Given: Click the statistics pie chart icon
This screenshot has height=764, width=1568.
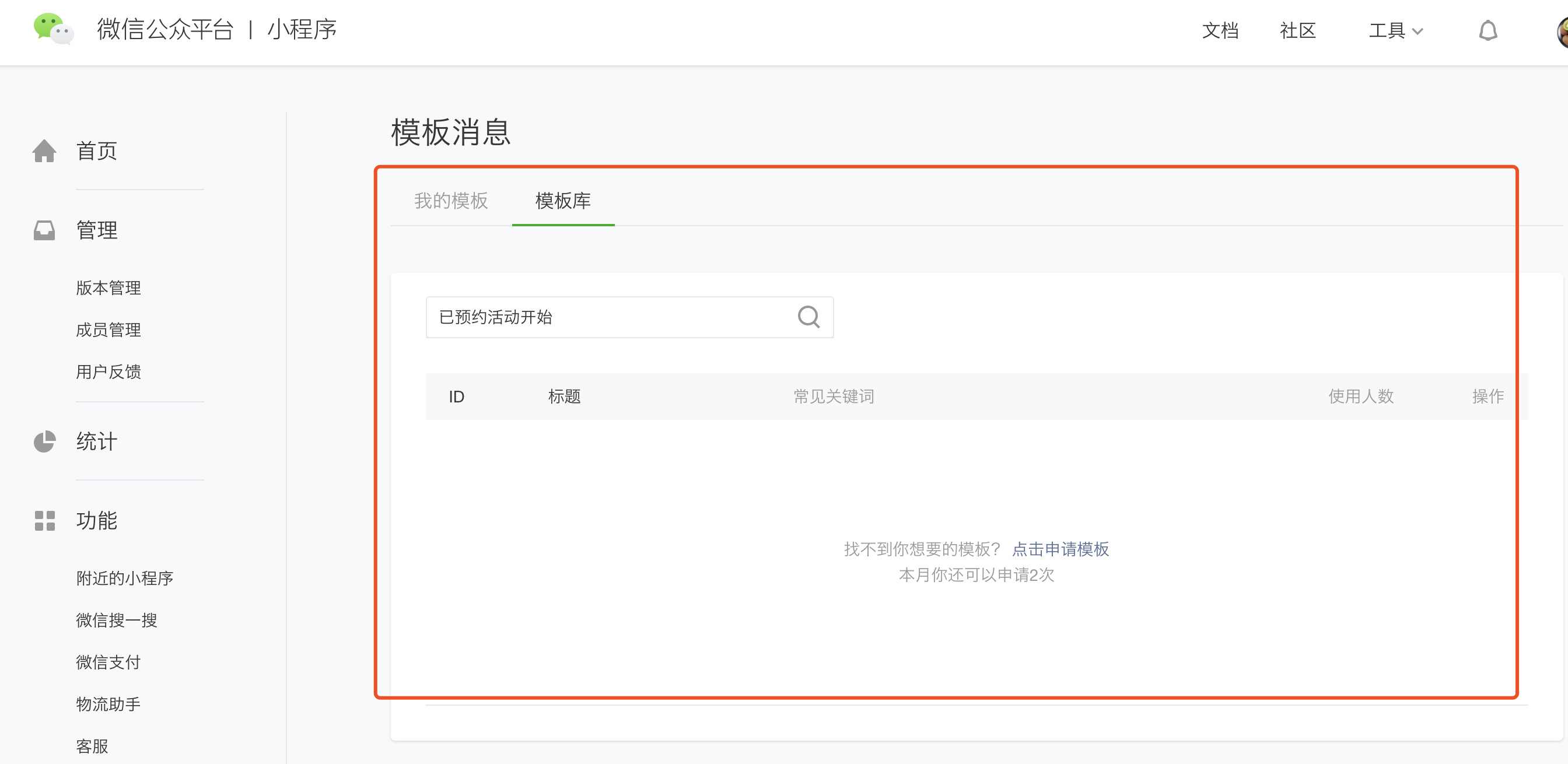Looking at the screenshot, I should pos(44,441).
